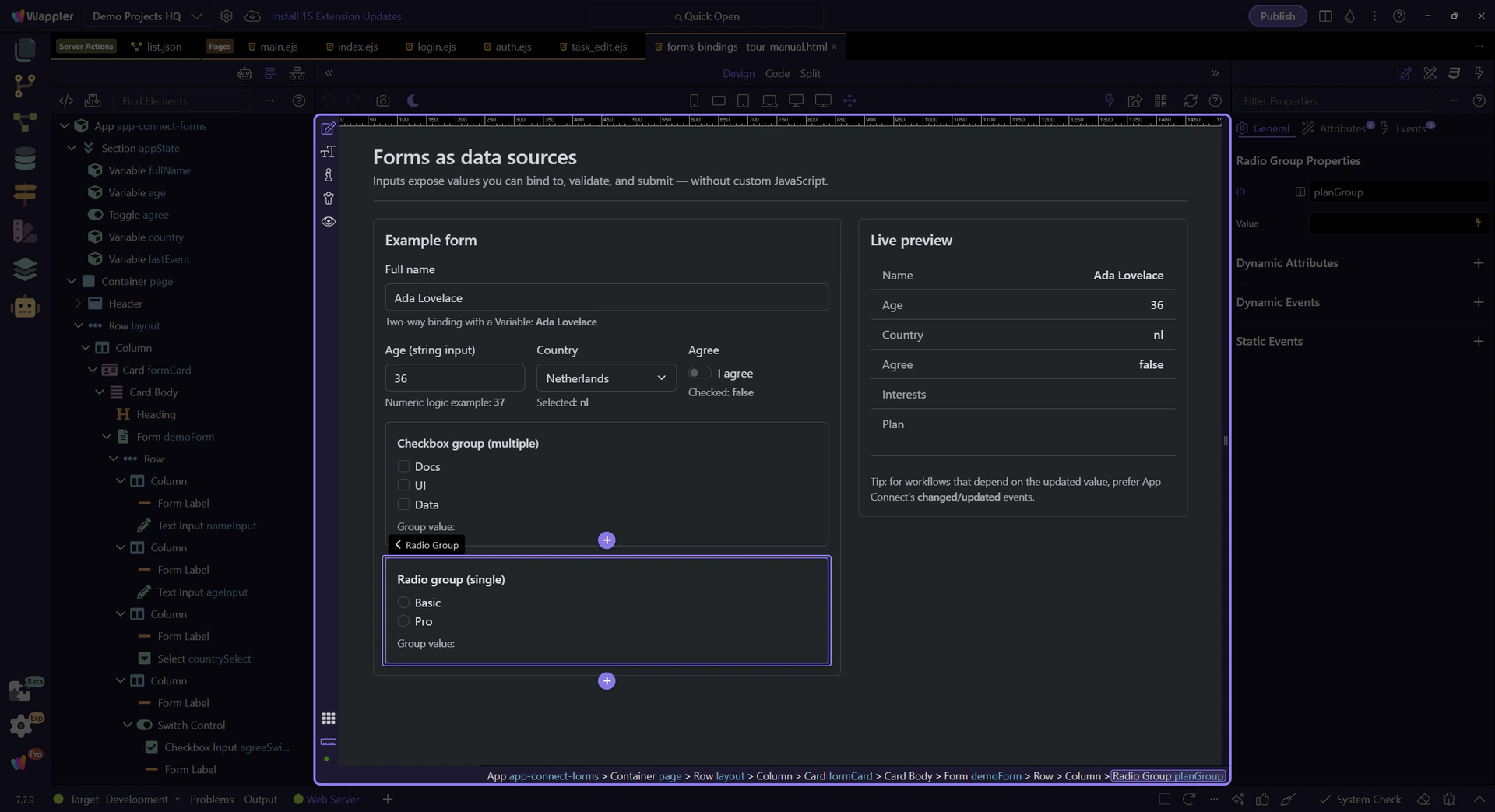
Task: Select Variable fullName in the tree
Action: pyautogui.click(x=149, y=170)
